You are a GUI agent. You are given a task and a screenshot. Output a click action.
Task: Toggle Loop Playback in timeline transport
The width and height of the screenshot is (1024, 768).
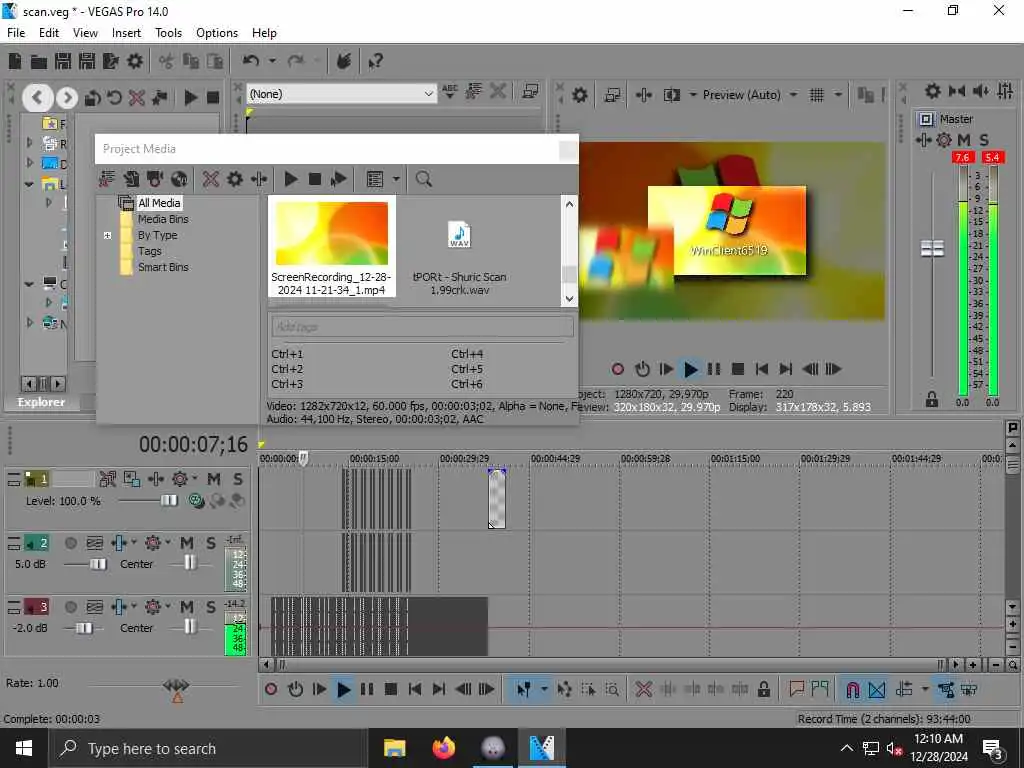pos(295,689)
